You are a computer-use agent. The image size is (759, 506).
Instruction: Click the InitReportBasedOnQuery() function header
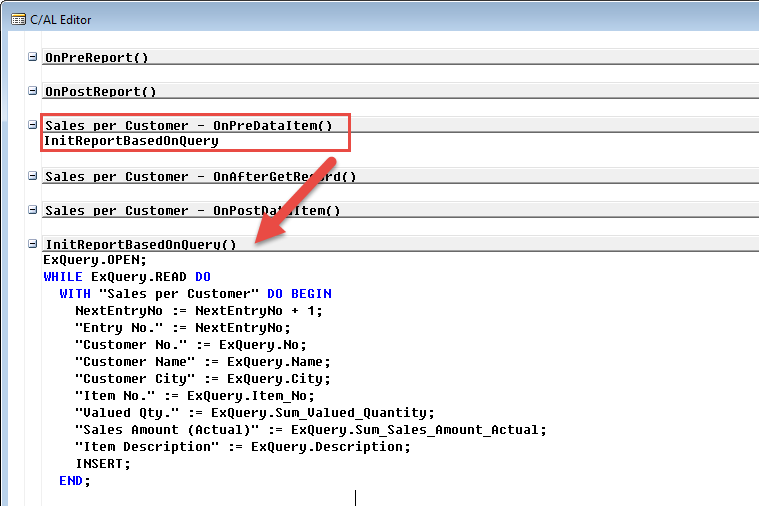pos(140,245)
